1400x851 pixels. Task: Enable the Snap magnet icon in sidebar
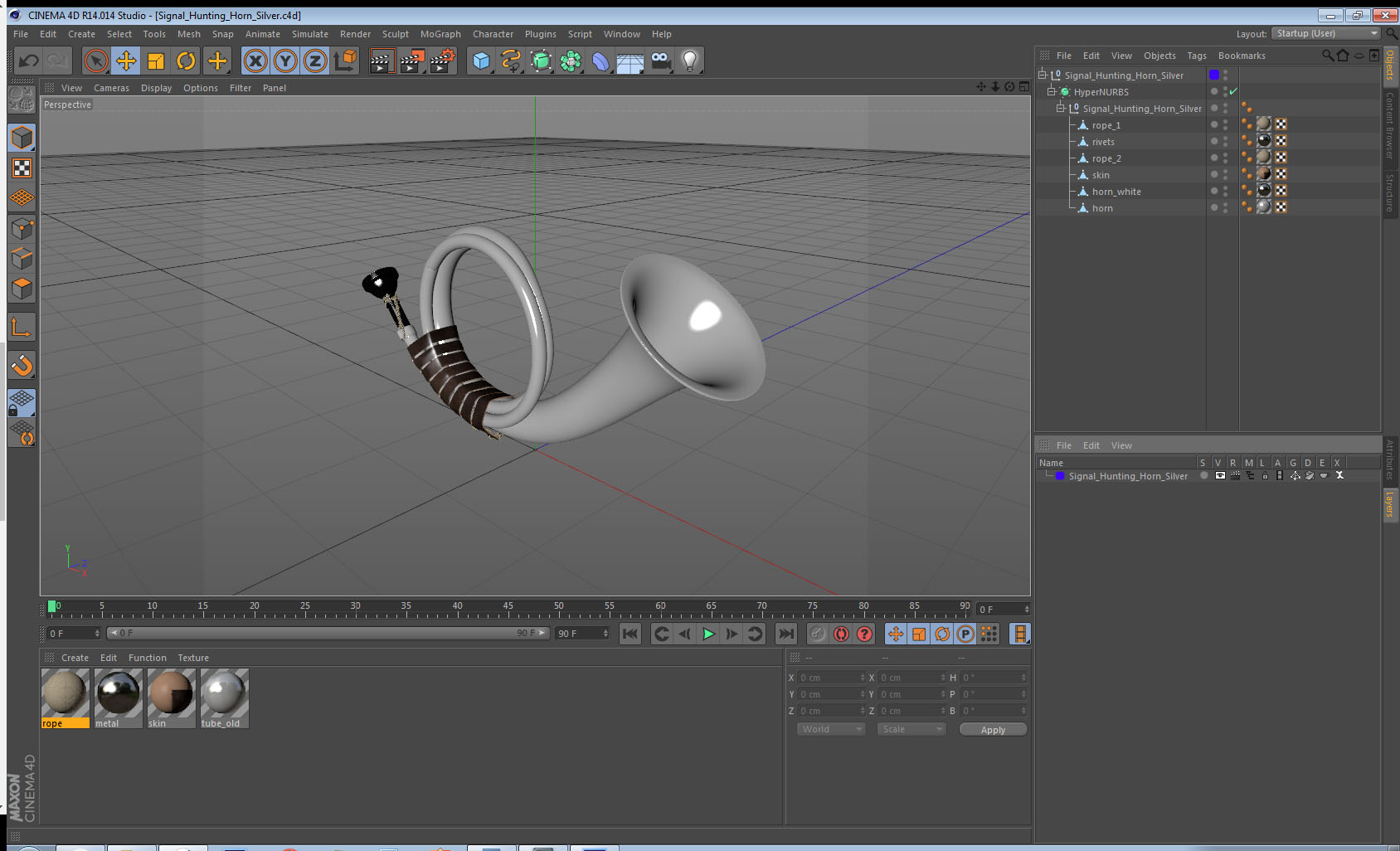coord(22,365)
